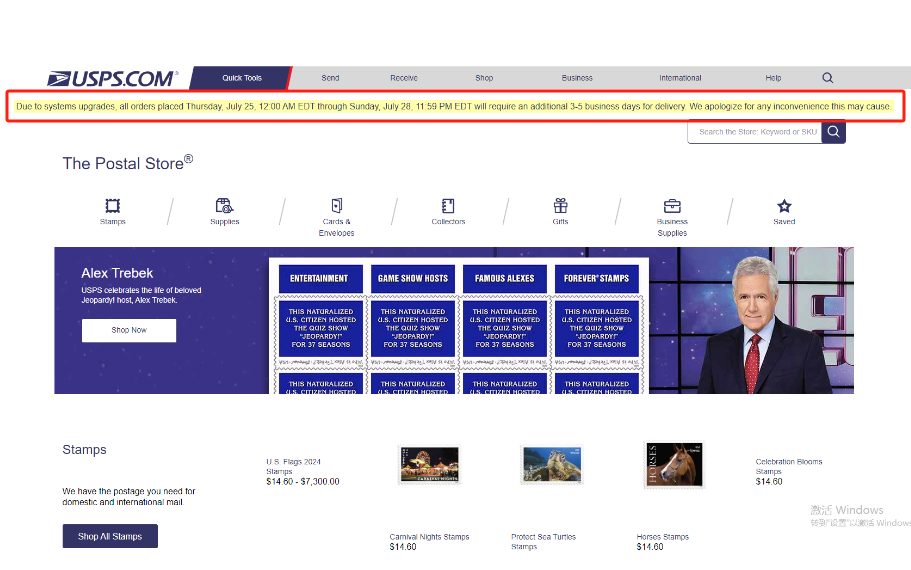Screen dimensions: 911x570
Task: Click the Stamps section heading
Action: tap(84, 450)
